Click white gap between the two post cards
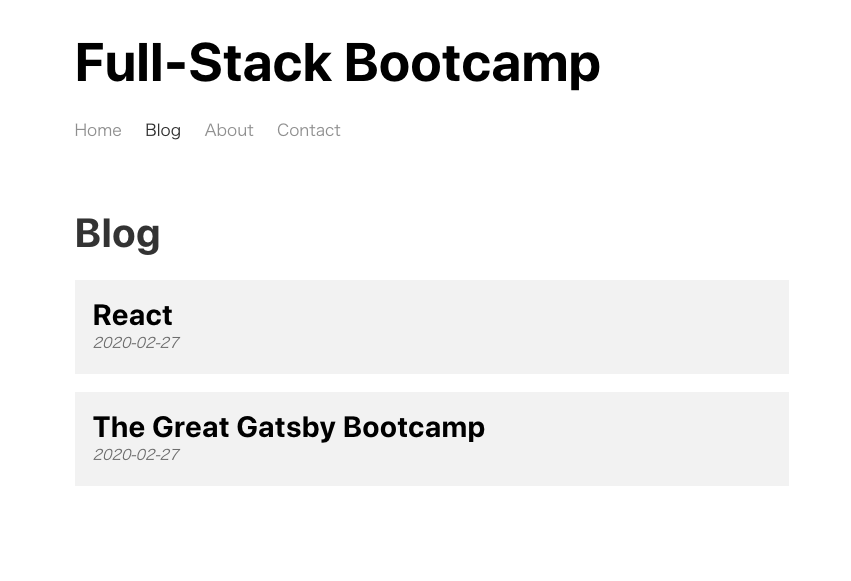 432,383
